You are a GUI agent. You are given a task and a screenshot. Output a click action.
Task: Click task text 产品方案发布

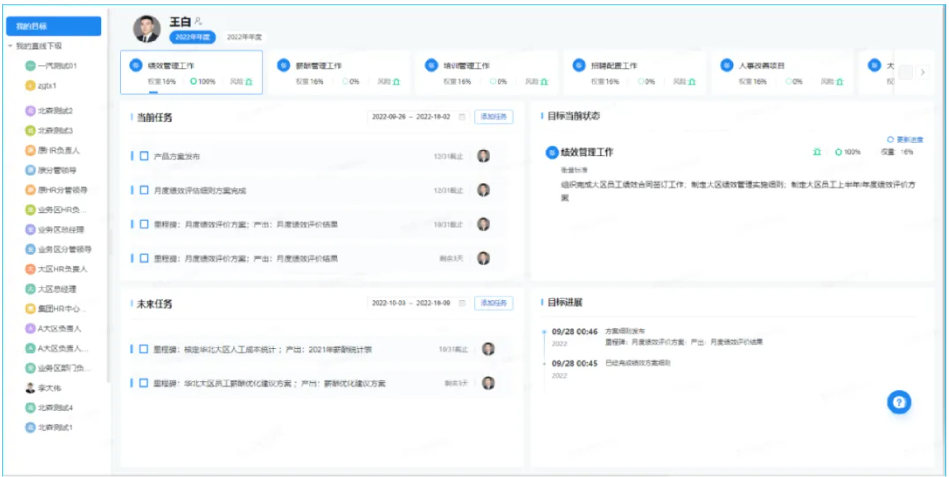(177, 156)
